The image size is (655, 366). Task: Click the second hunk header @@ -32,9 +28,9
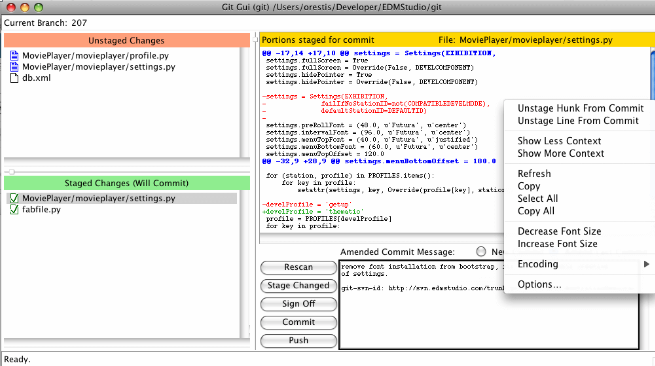[379, 161]
